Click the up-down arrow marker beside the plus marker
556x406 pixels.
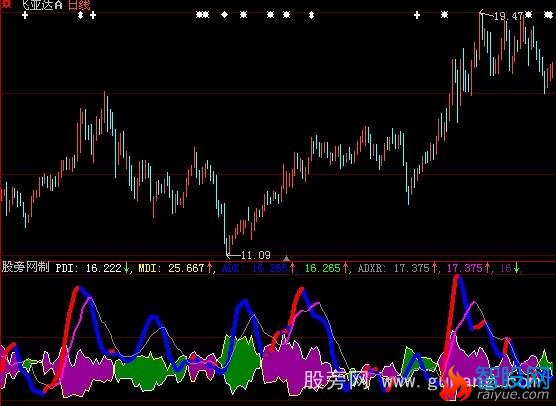click(x=80, y=15)
